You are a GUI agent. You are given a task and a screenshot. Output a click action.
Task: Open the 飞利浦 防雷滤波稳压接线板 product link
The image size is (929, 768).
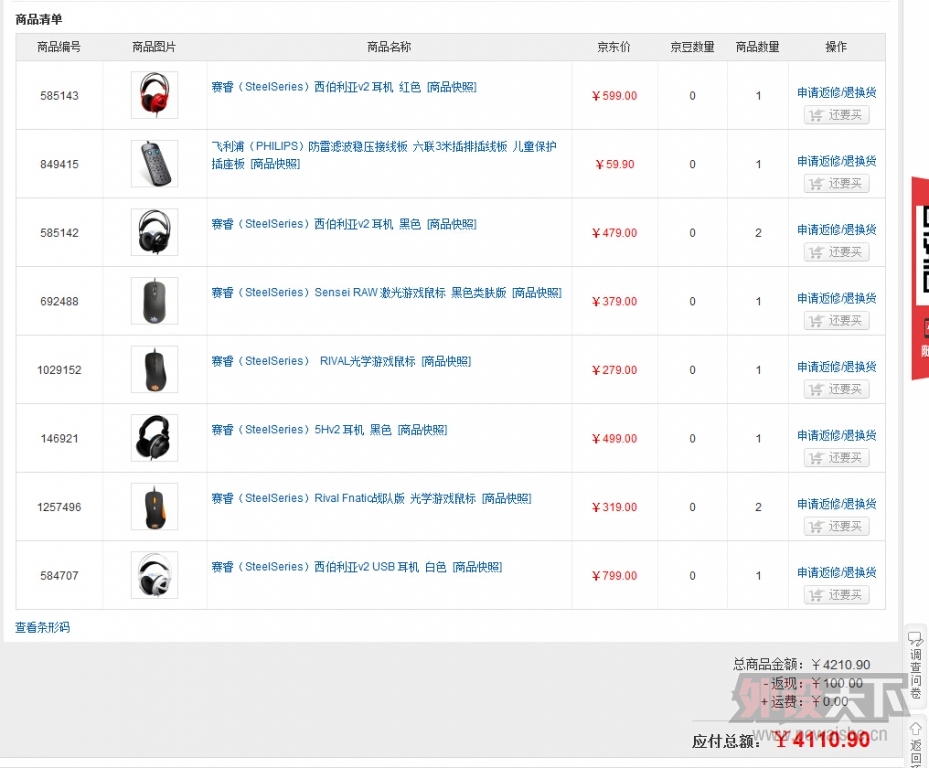pyautogui.click(x=384, y=155)
